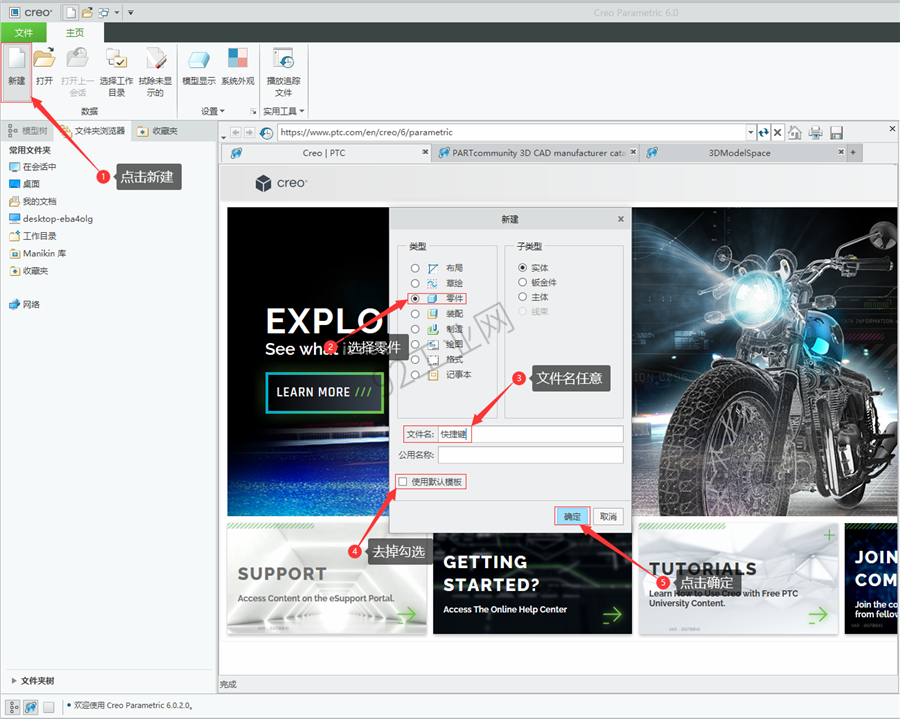Select the 格式 type radio button
Screen dimensions: 900x719
tap(415, 360)
